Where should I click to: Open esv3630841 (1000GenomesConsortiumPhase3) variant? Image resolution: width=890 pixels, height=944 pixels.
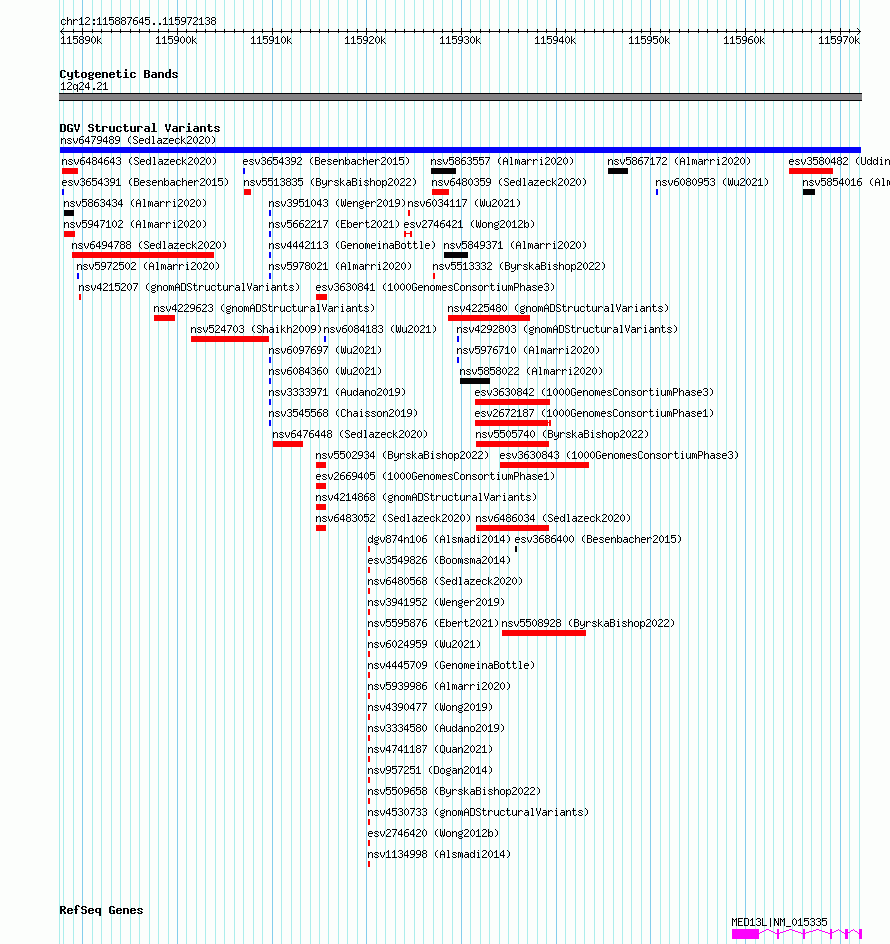pos(435,288)
